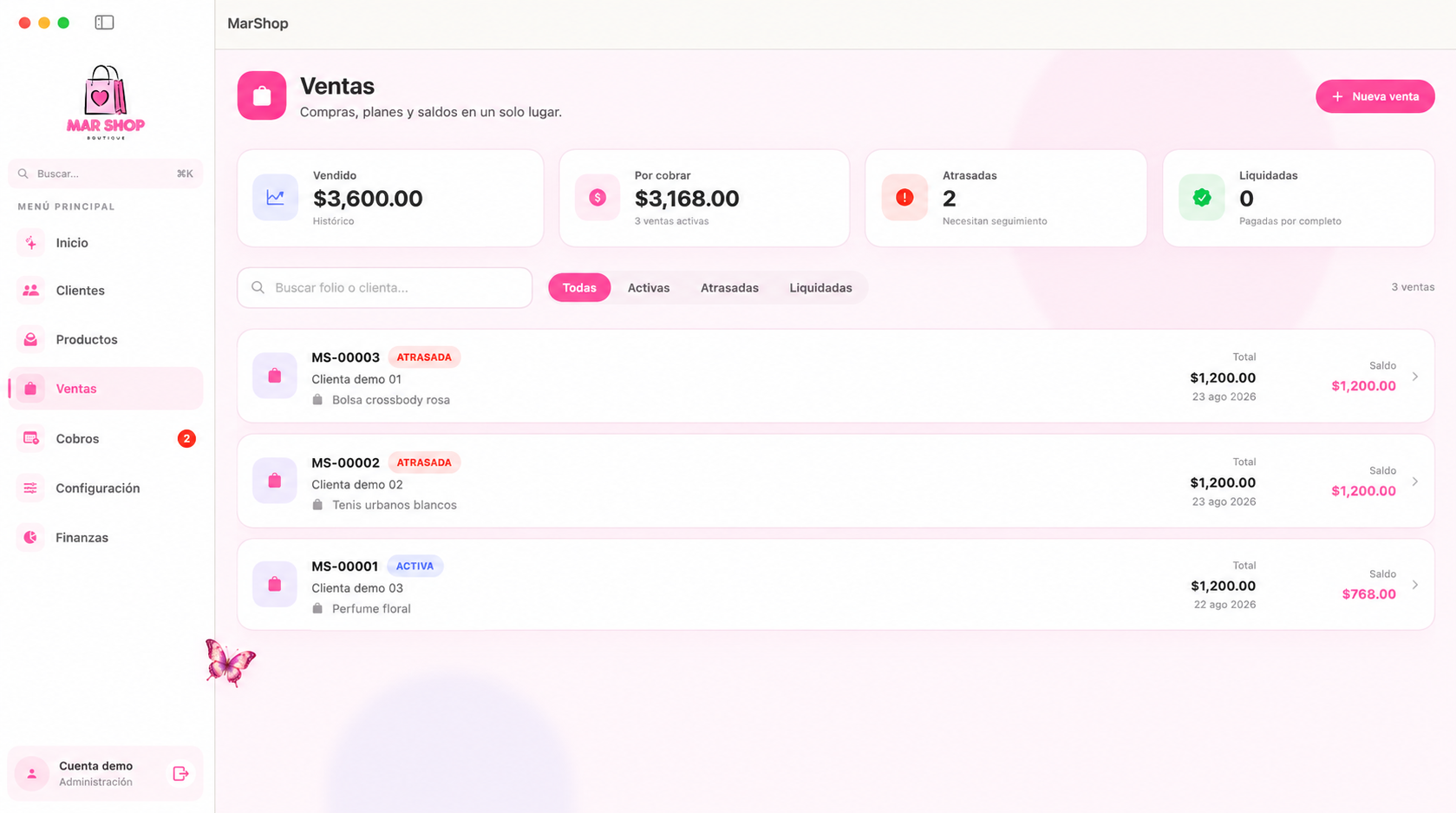Click the Inicio sparkle icon
The height and width of the screenshot is (813, 1456).
30,243
